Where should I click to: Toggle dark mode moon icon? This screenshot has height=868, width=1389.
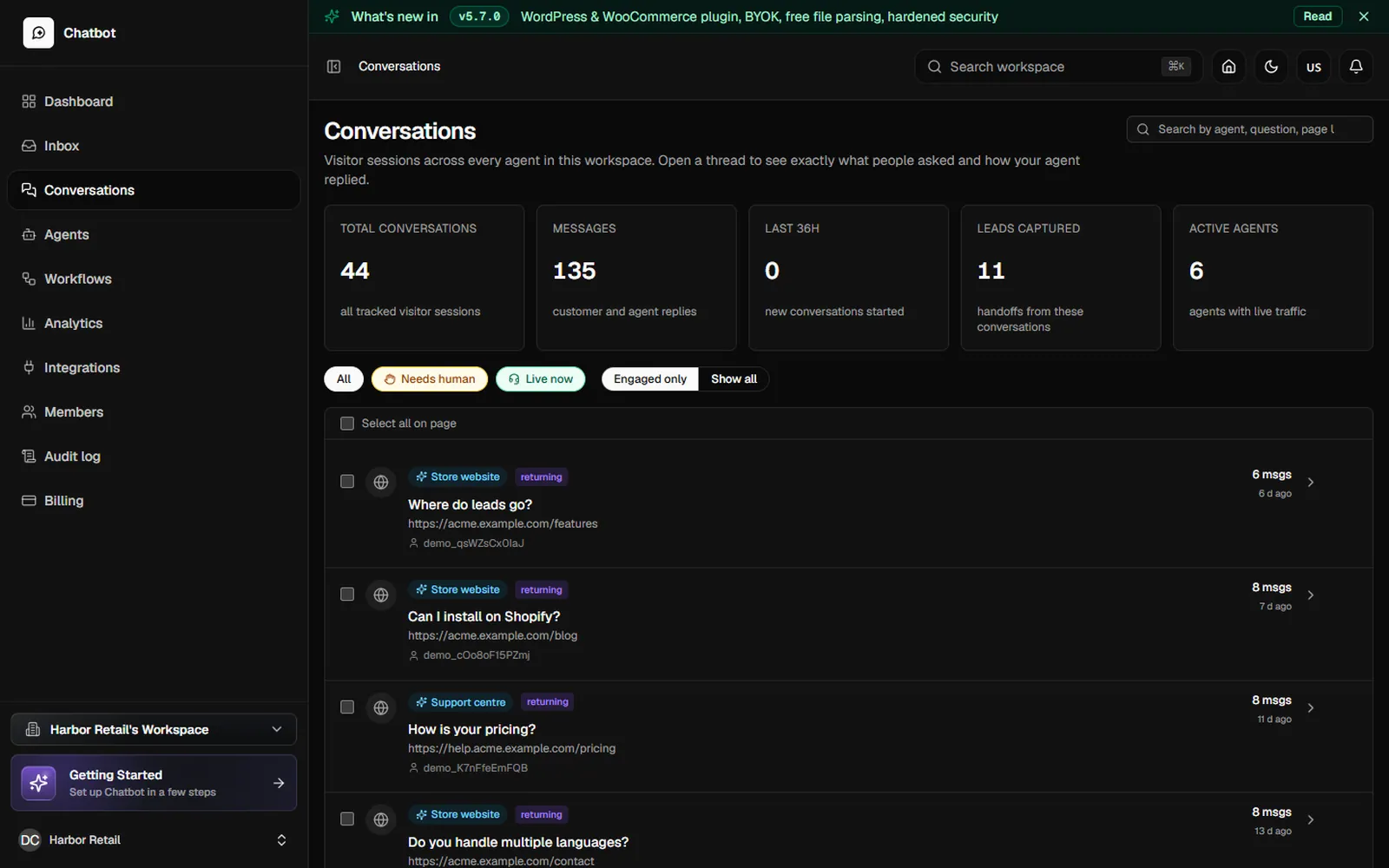click(x=1271, y=67)
